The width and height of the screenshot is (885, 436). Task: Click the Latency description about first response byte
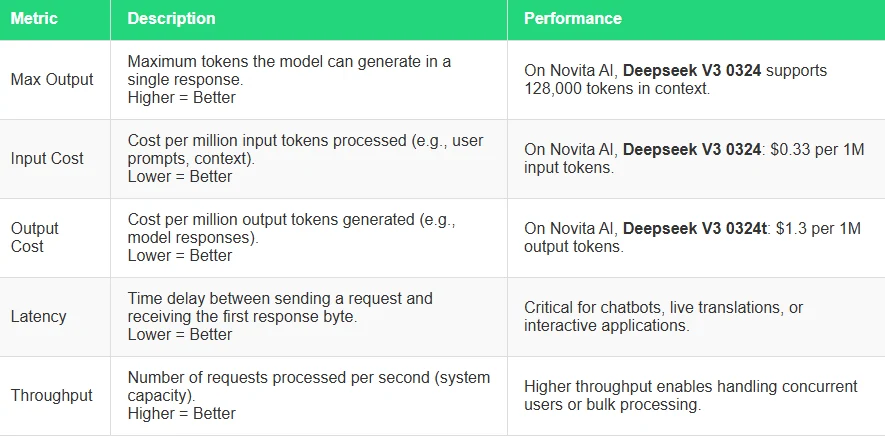(280, 316)
